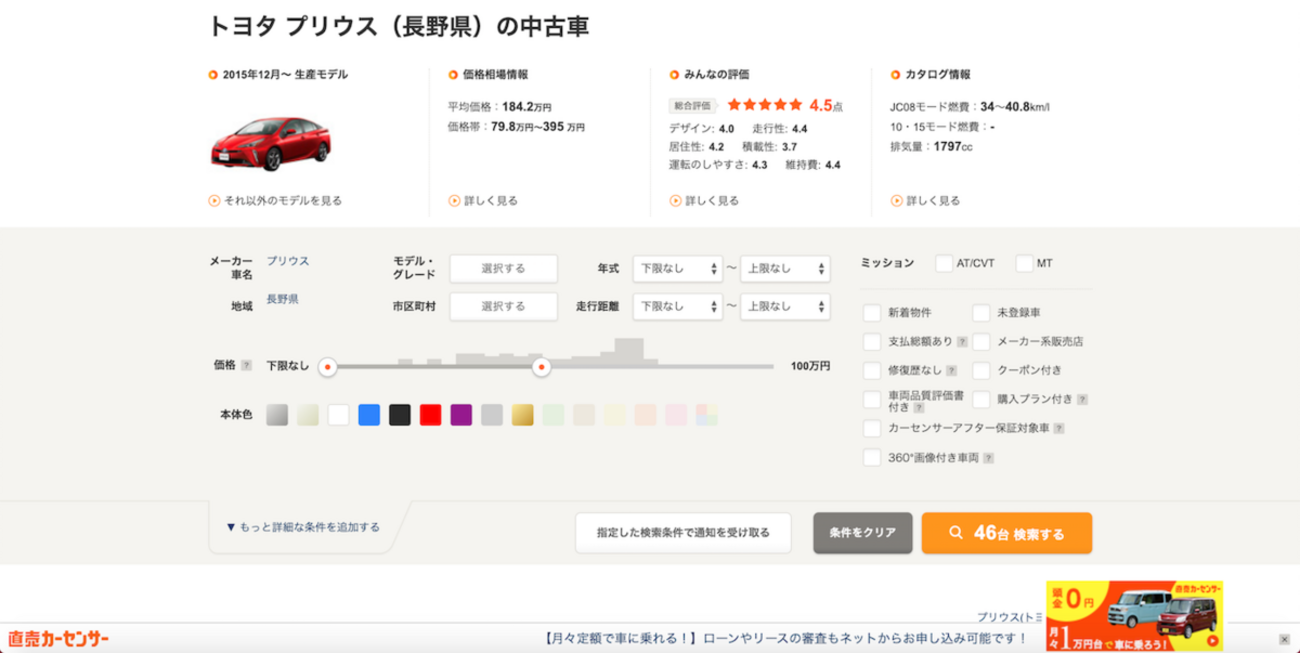
Task: Click help icon beside 360°画像付き車両
Action: click(988, 458)
